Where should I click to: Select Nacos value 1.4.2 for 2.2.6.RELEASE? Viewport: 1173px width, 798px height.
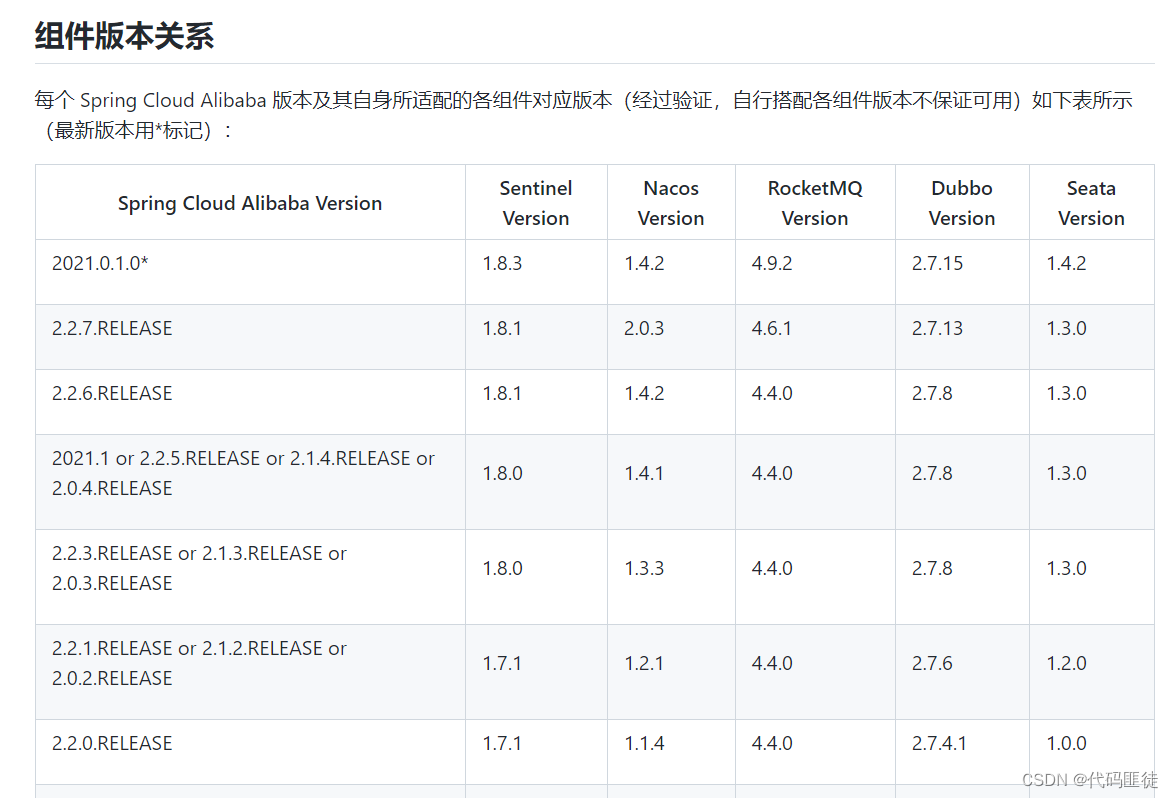[644, 393]
